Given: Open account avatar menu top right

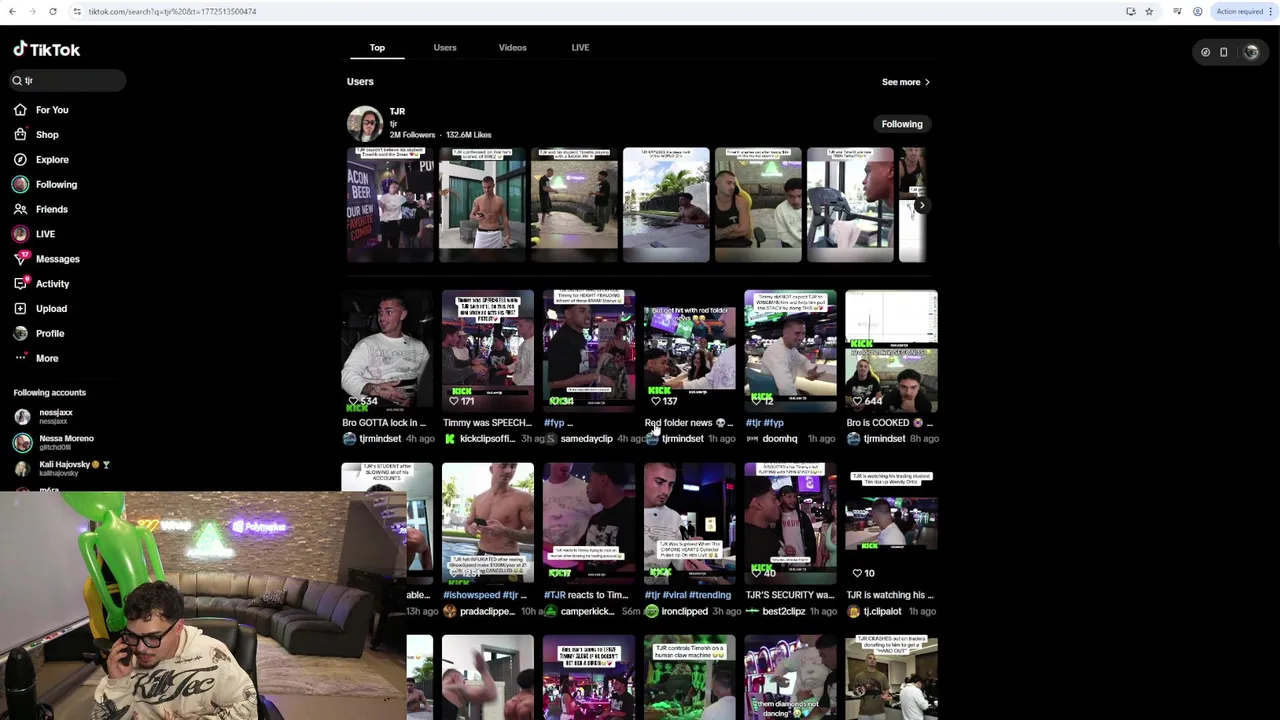Looking at the screenshot, I should pyautogui.click(x=1251, y=52).
